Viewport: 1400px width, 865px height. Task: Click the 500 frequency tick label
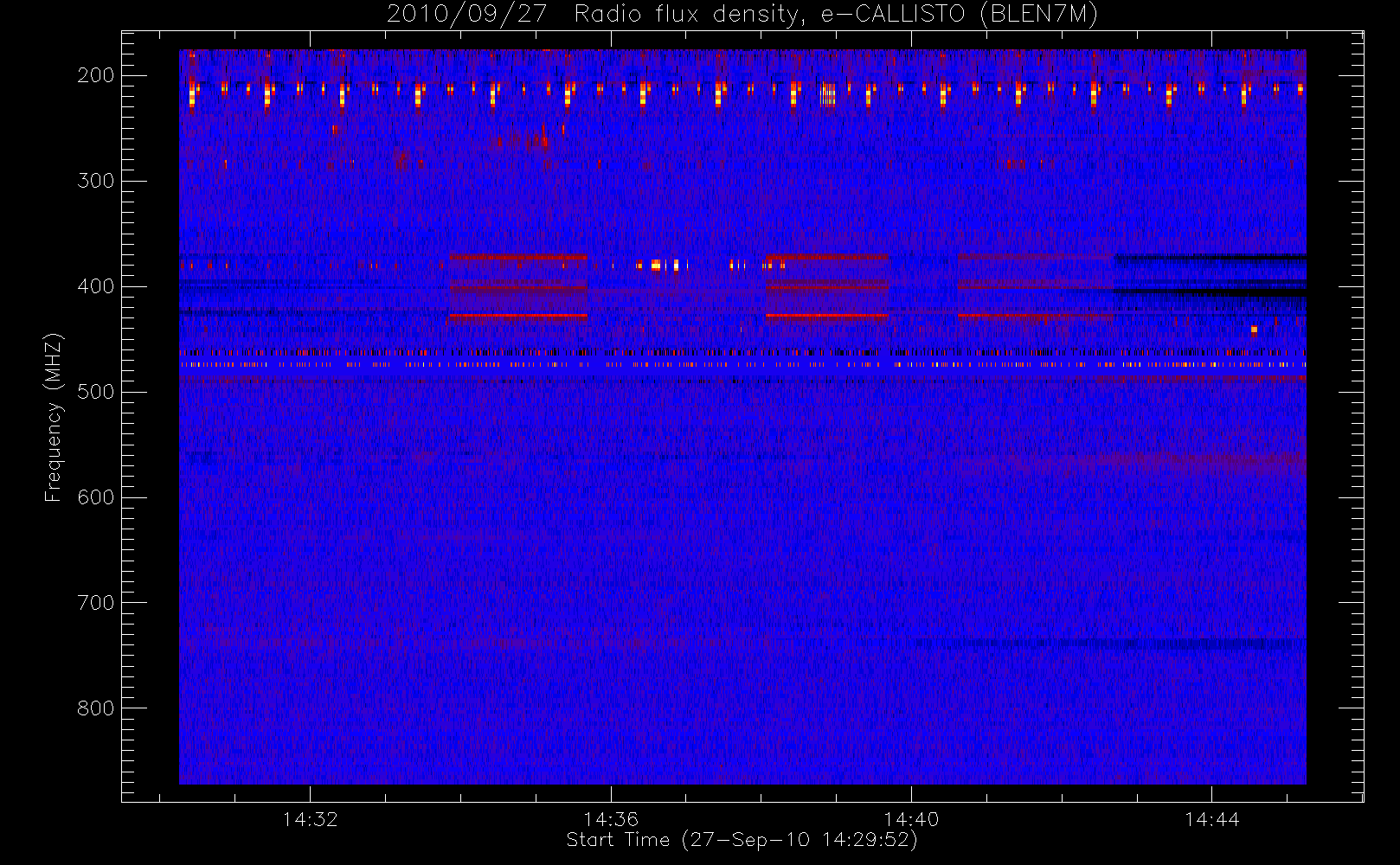96,392
